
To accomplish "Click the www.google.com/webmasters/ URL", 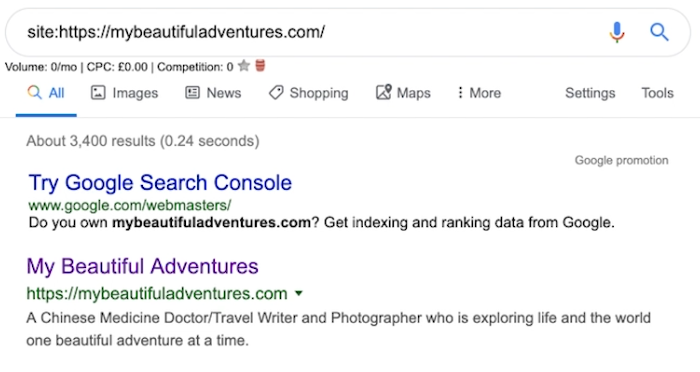I will pyautogui.click(x=130, y=205).
